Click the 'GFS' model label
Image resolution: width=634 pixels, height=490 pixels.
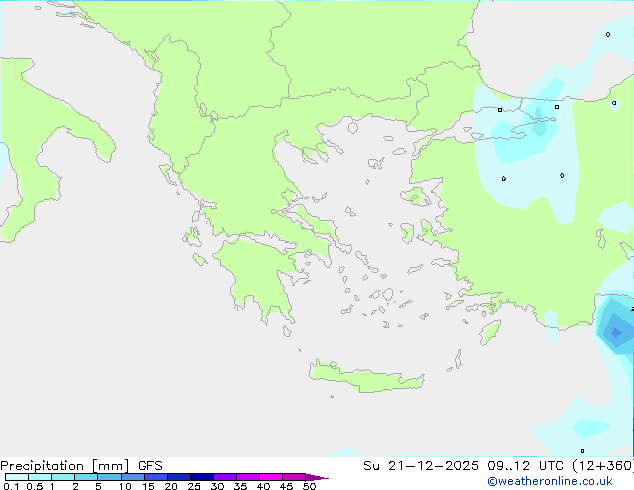(150, 466)
